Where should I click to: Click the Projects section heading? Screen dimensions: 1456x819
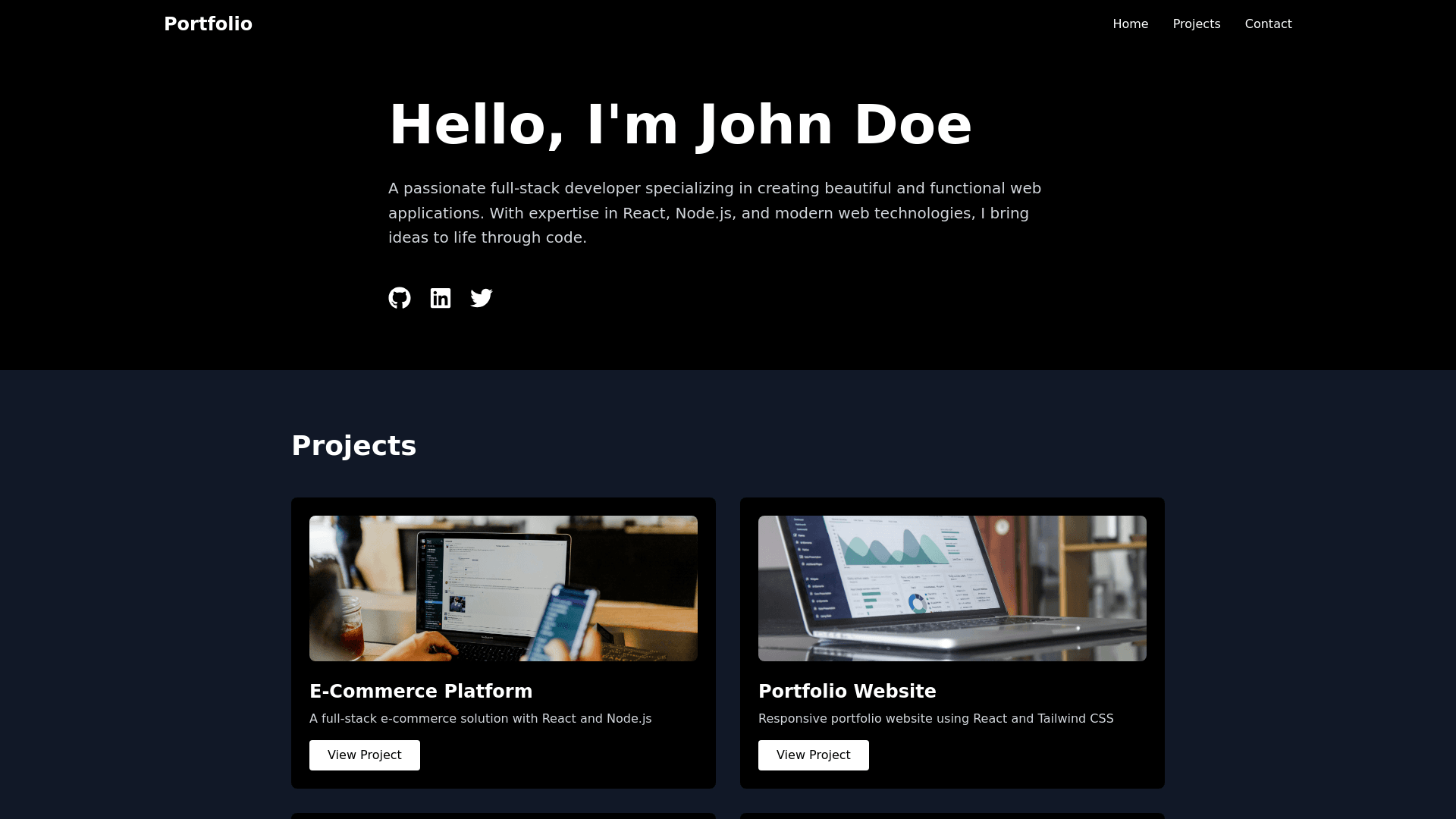[353, 446]
